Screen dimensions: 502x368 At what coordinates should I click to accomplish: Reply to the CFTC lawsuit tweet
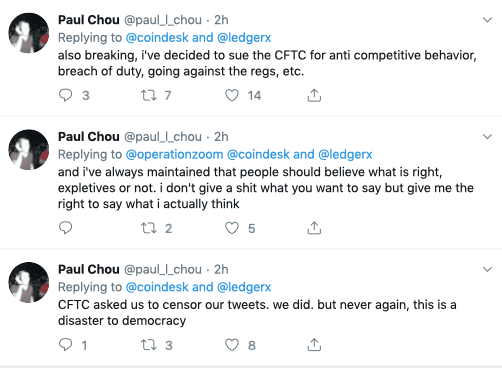point(65,95)
